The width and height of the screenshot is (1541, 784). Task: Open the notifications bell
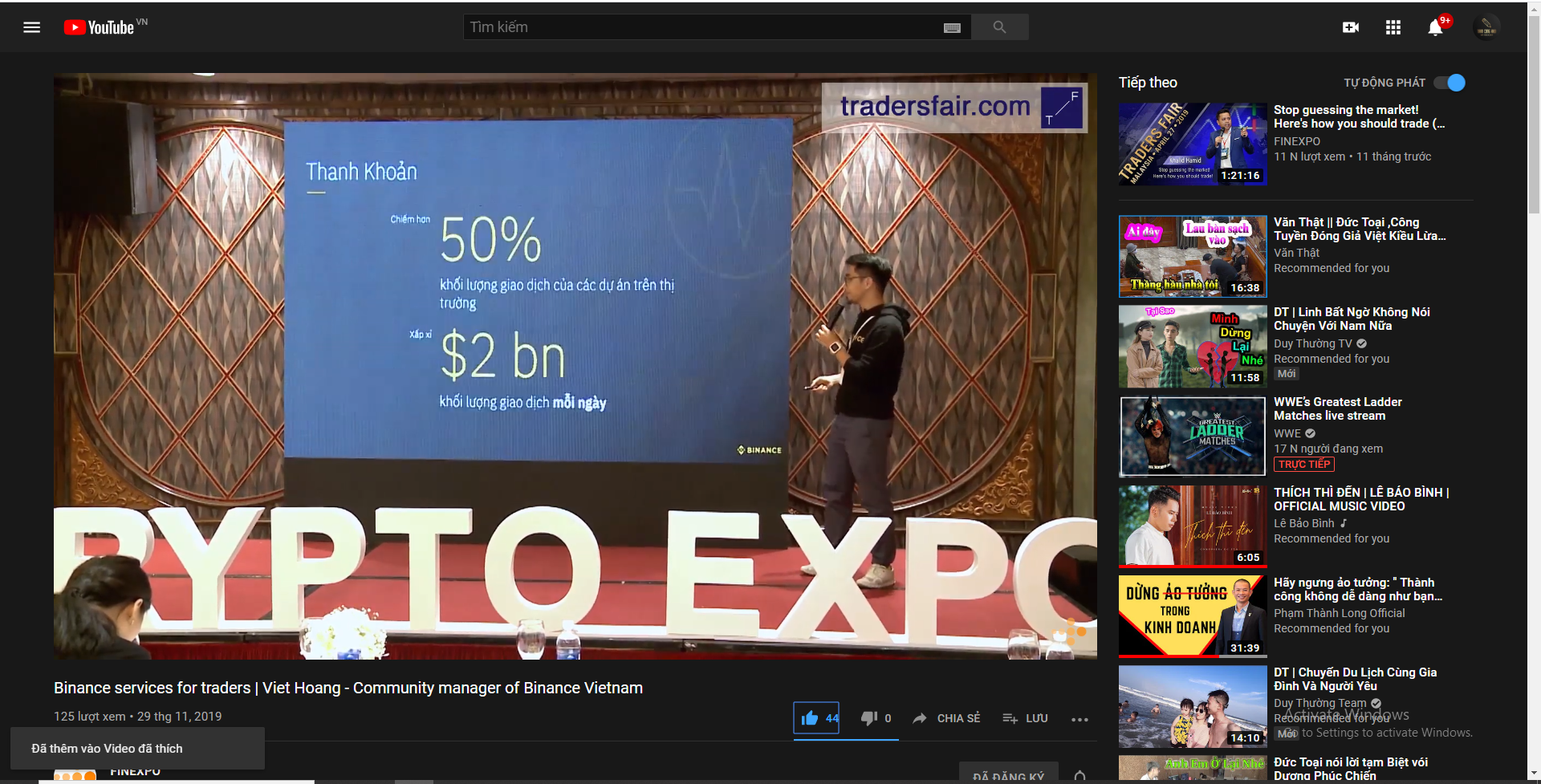pos(1436,27)
